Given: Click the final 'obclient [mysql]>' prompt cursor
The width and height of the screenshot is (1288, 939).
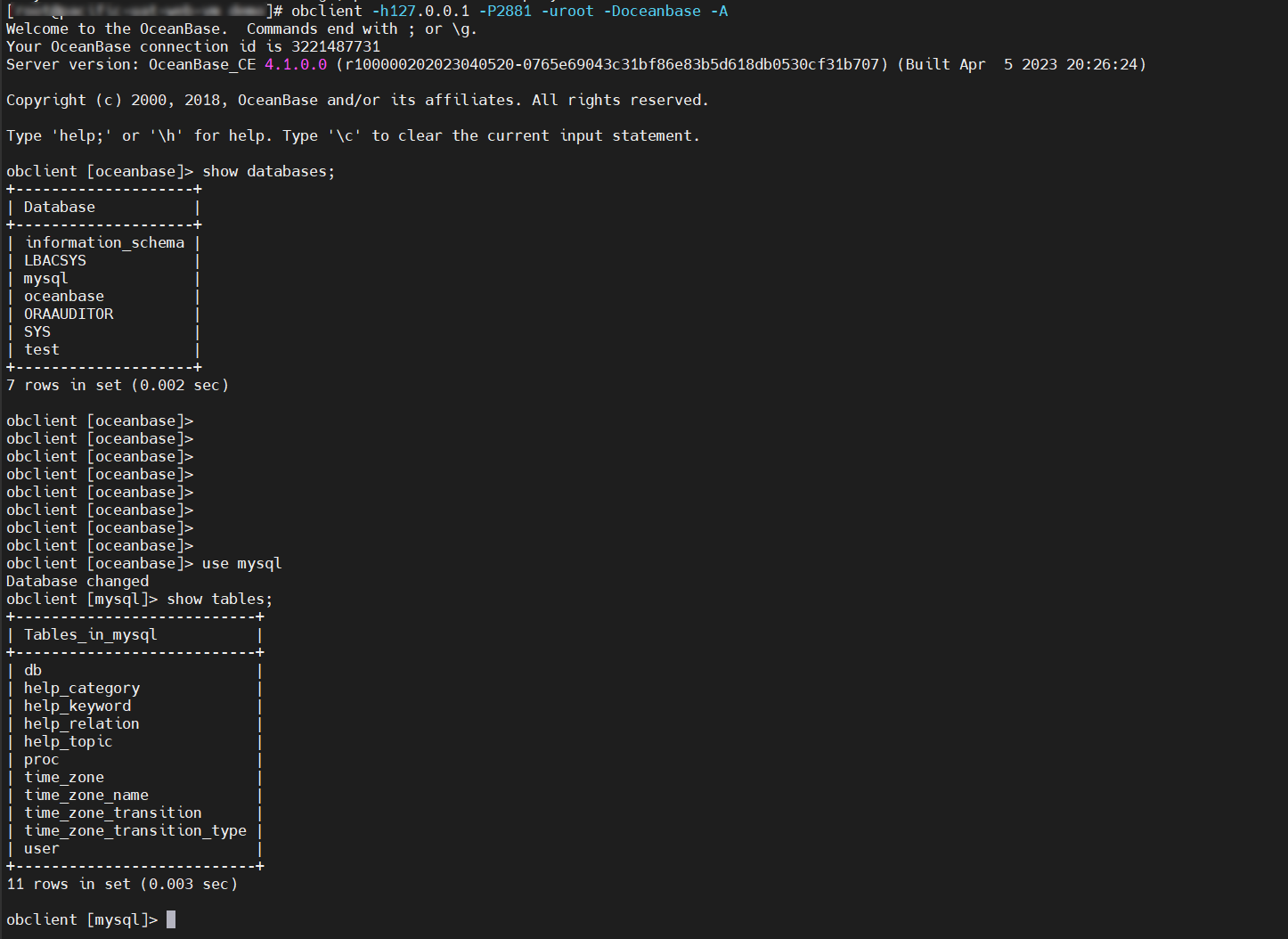Looking at the screenshot, I should 171,919.
